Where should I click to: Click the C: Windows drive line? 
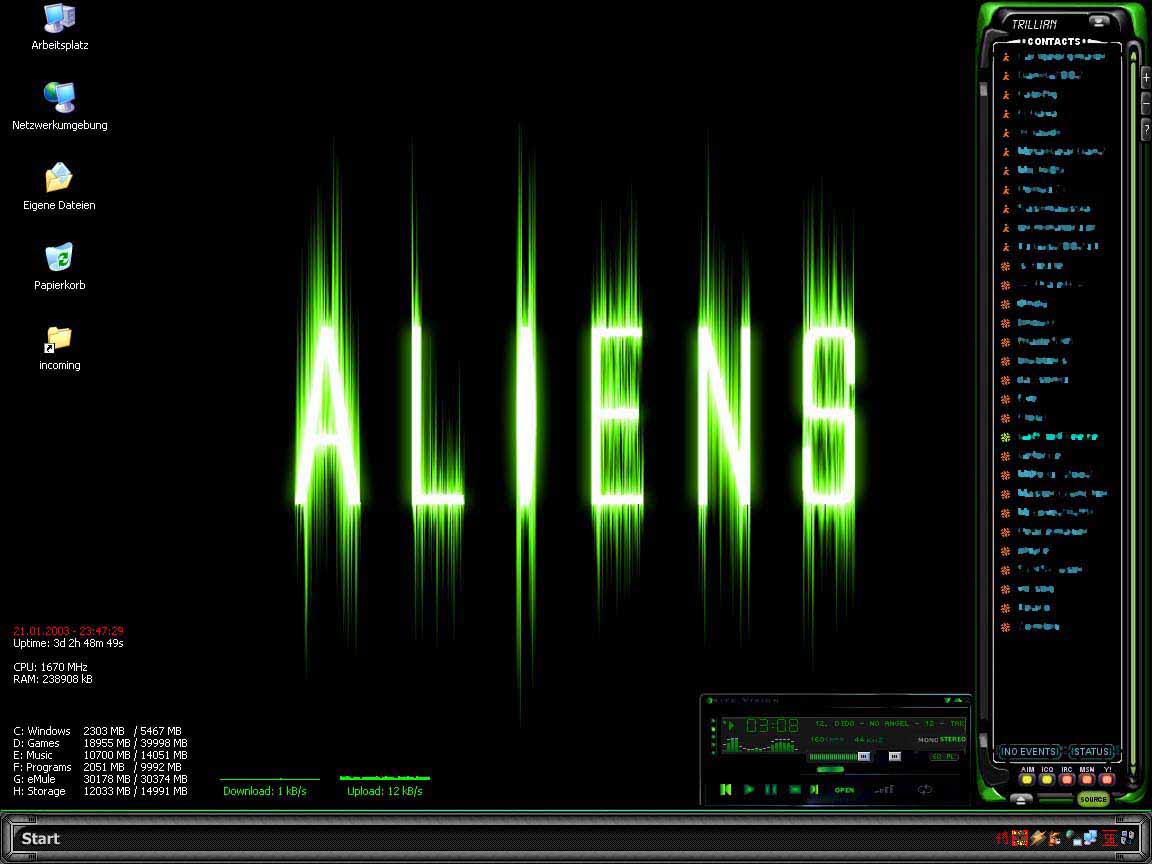pyautogui.click(x=98, y=731)
